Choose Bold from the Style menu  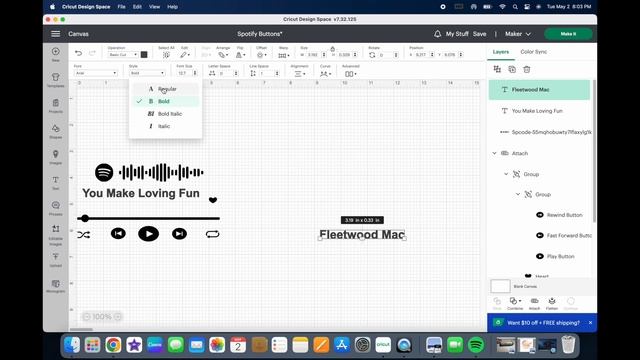click(165, 101)
